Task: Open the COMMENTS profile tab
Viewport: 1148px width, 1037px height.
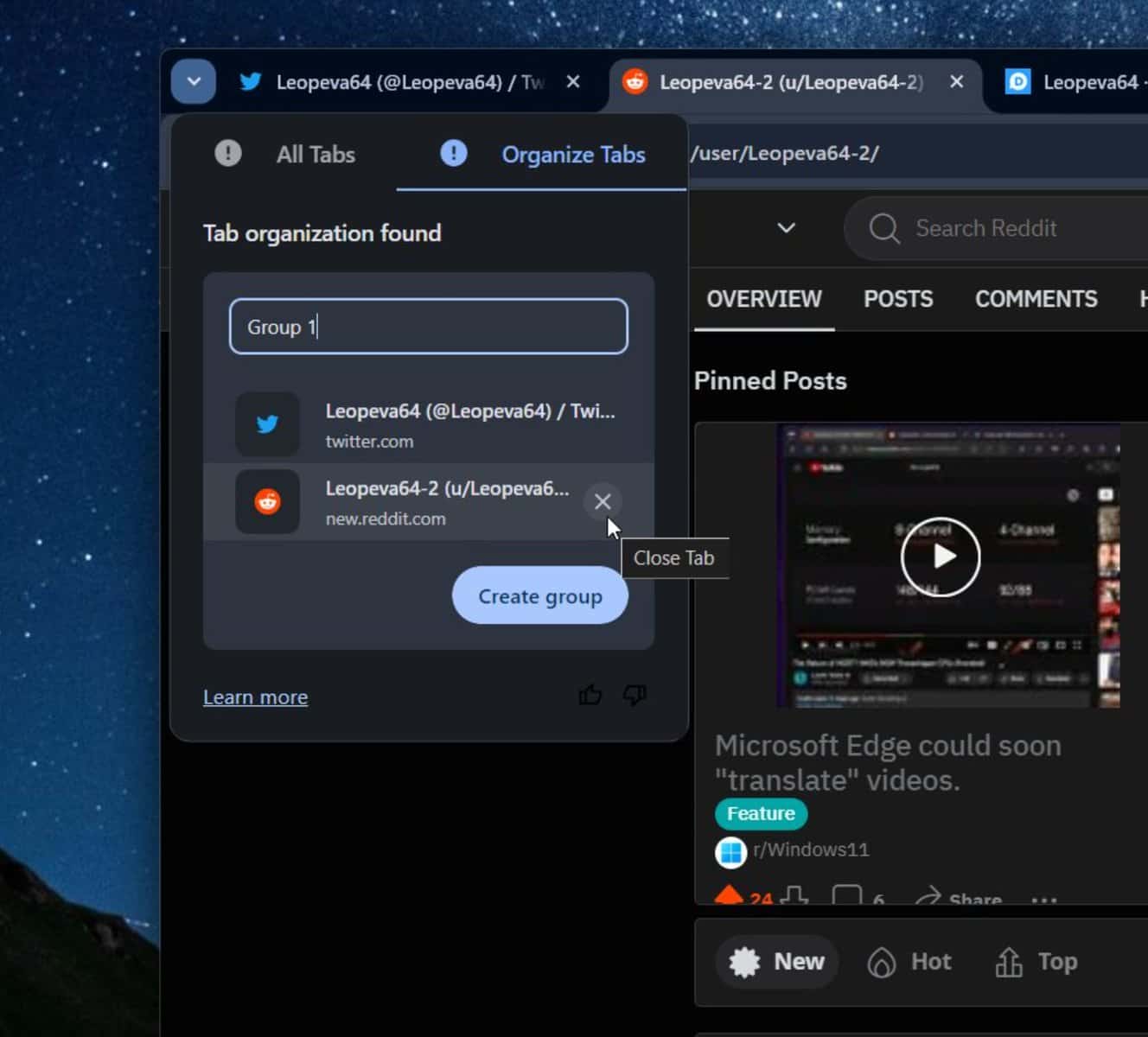Action: coord(1036,299)
